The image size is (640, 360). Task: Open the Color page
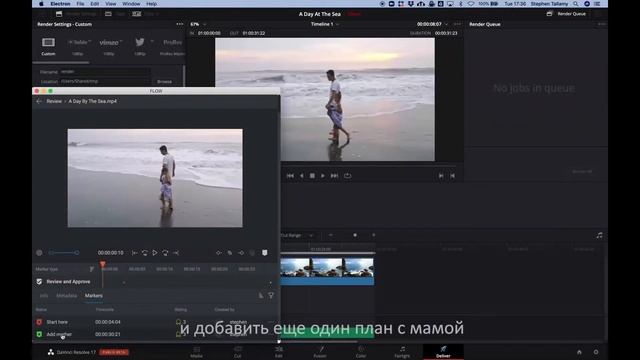tap(361, 351)
